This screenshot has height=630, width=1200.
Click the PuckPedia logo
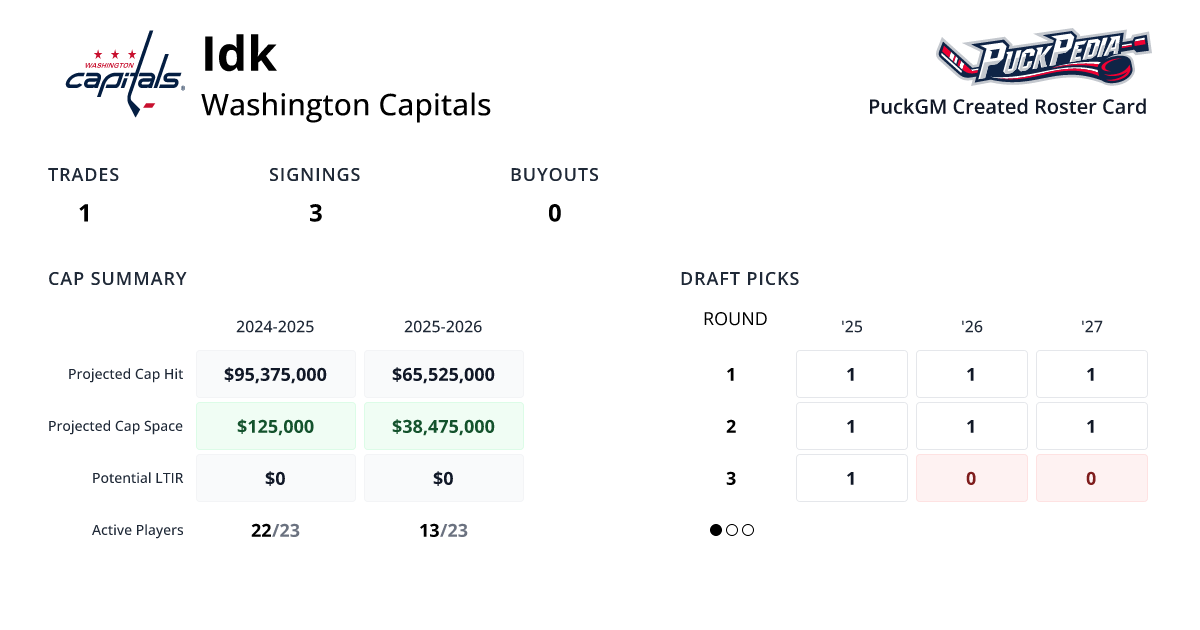pyautogui.click(x=1043, y=58)
